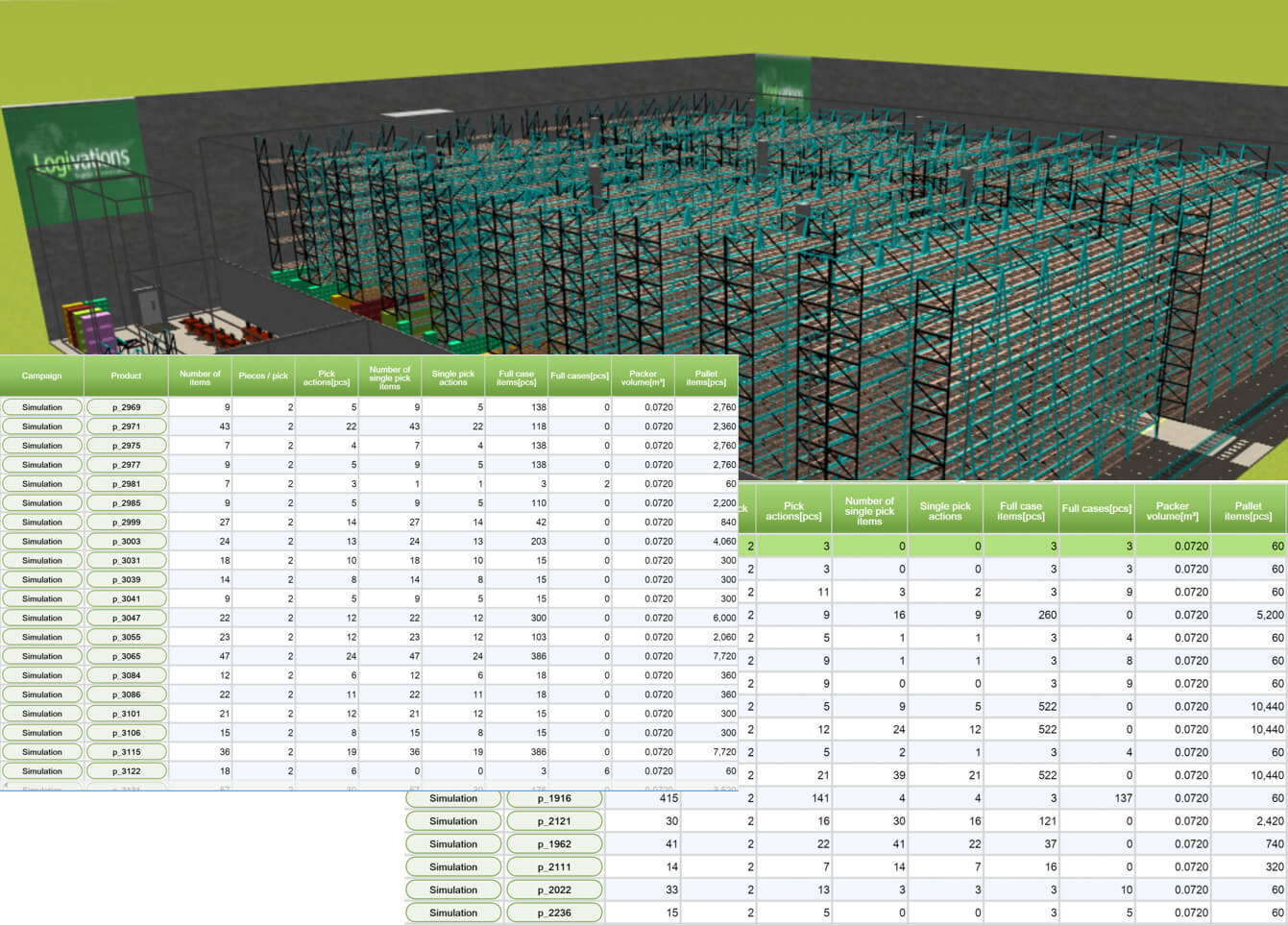Sort by the Product column header

[126, 376]
